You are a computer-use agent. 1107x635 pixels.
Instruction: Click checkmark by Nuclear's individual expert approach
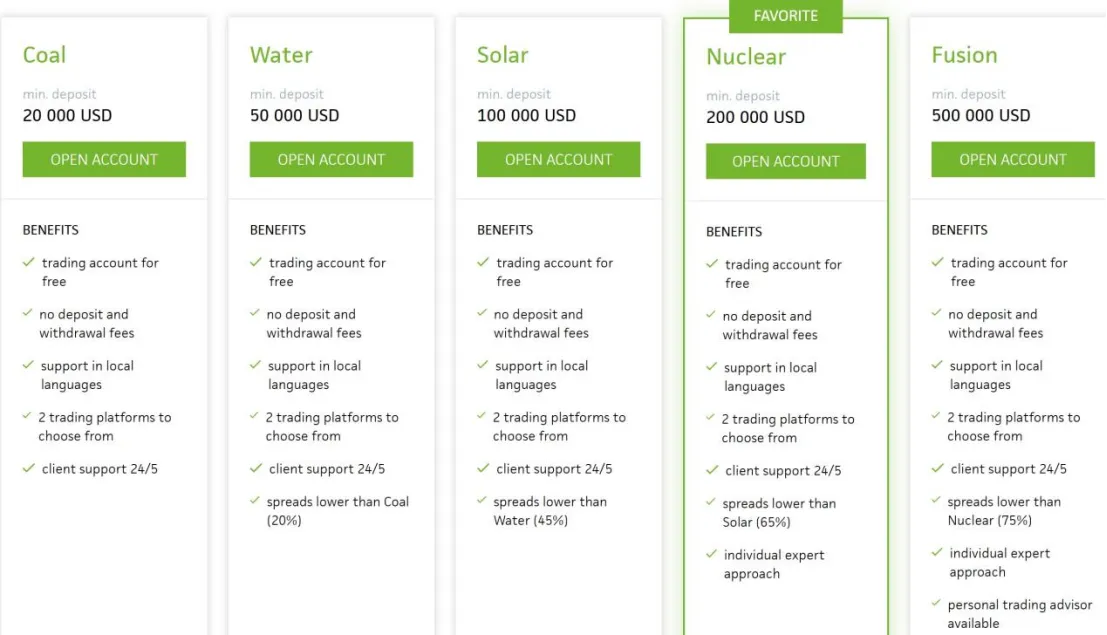pos(712,554)
